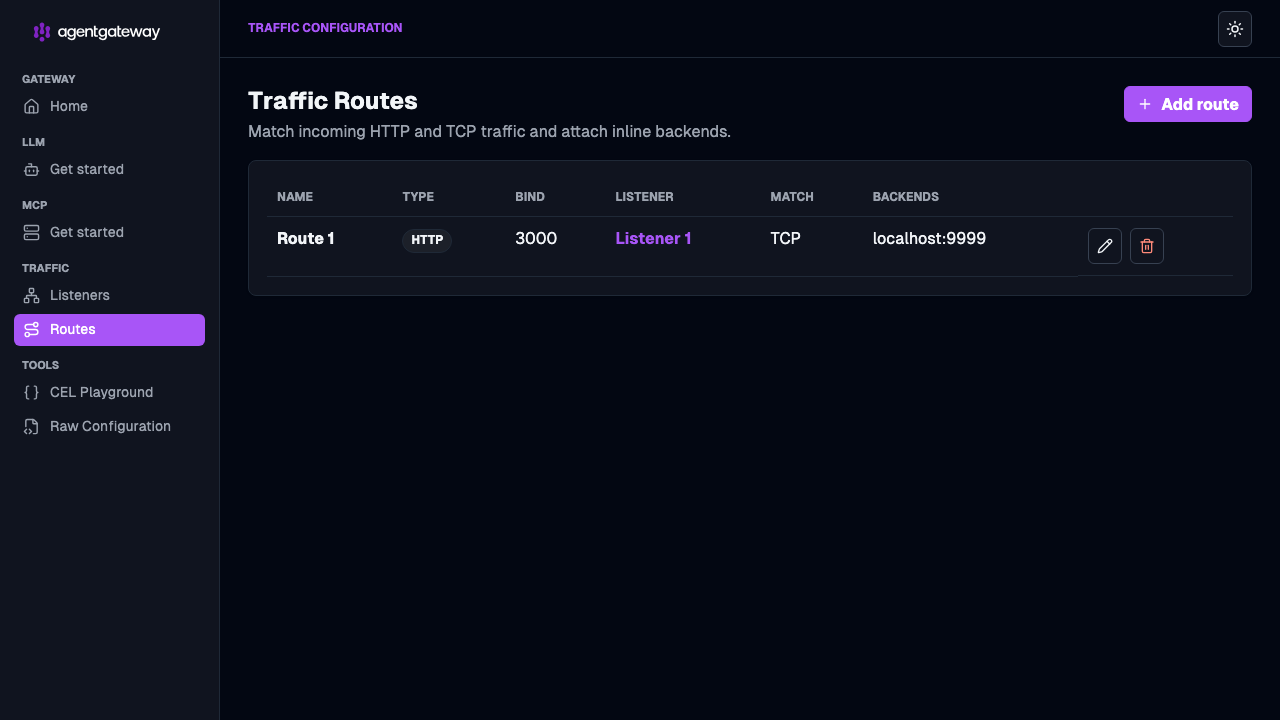
Task: Delete Route 1 using the trash icon
Action: tap(1147, 246)
